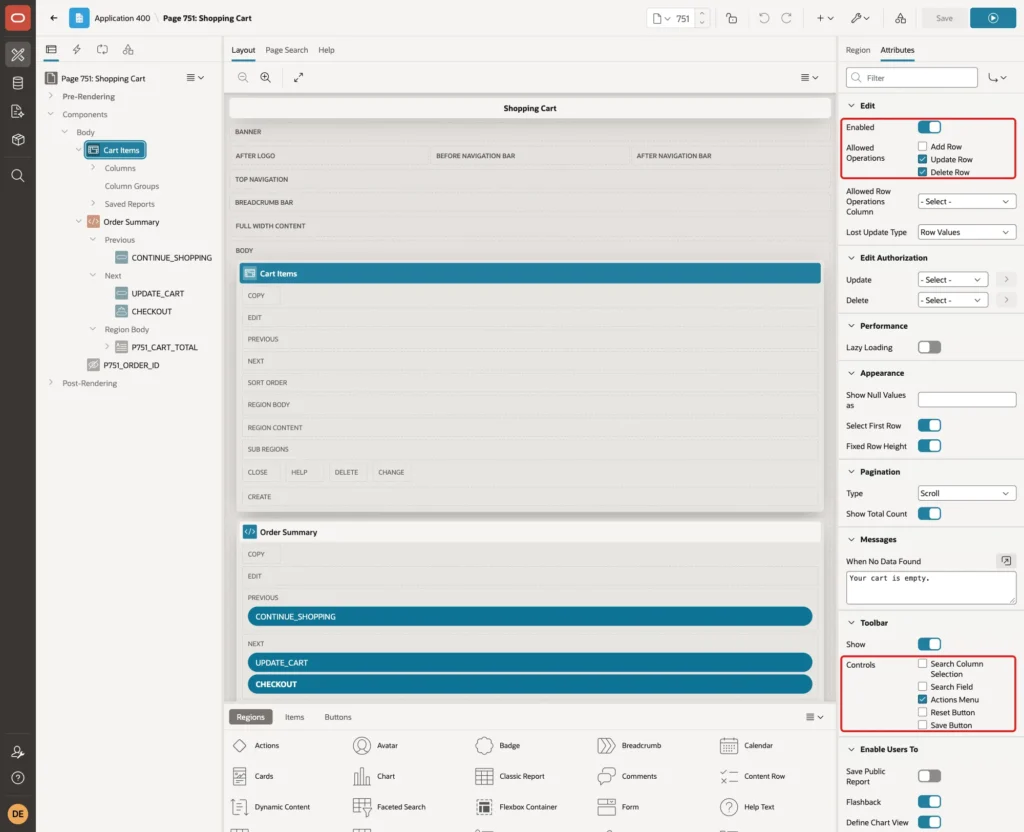Uncheck the Actions Menu checkbox

[x=922, y=699]
